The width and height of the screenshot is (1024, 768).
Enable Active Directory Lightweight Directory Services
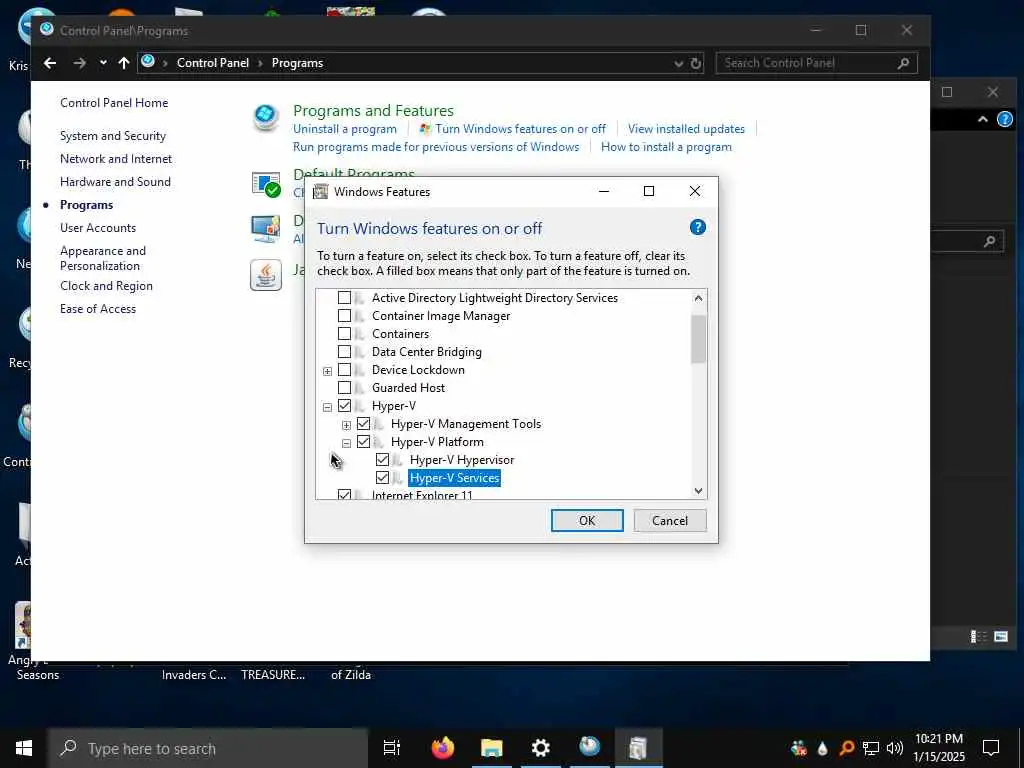pyautogui.click(x=344, y=298)
